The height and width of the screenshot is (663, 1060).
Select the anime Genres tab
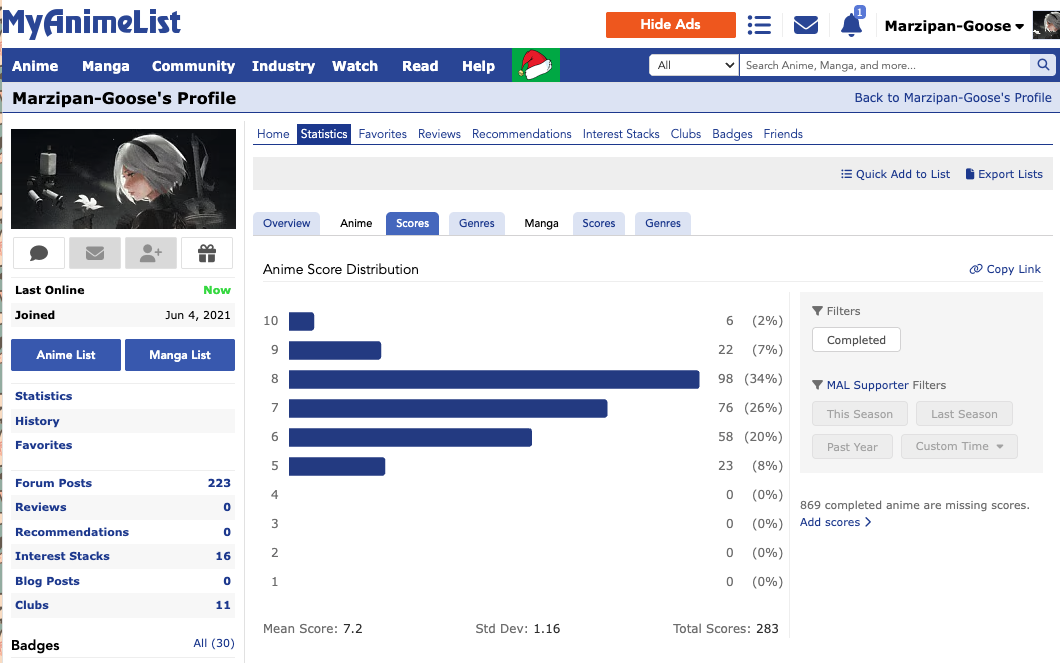tap(477, 223)
